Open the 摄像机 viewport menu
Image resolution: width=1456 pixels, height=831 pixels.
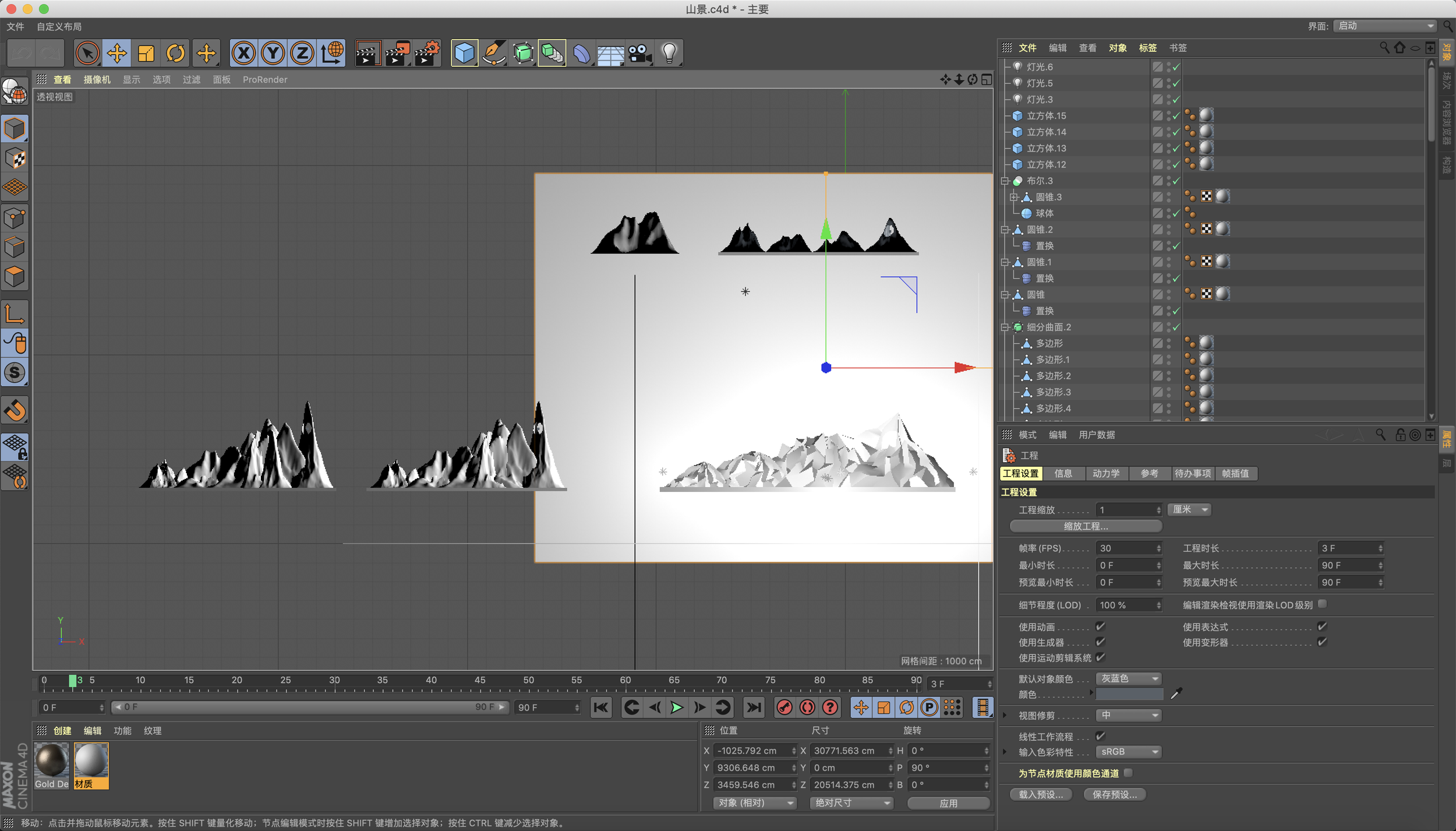97,79
